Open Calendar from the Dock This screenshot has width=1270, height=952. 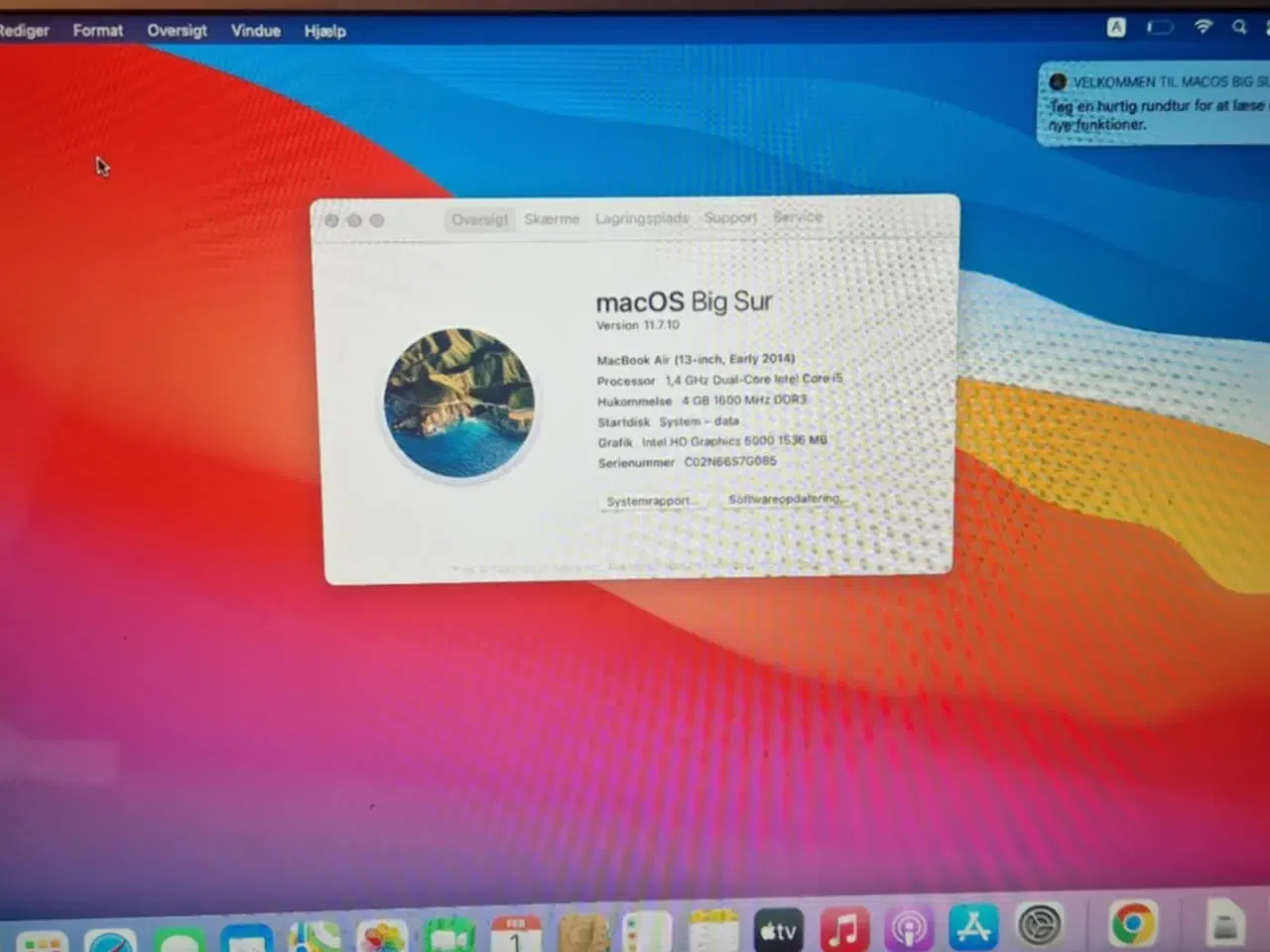(516, 934)
